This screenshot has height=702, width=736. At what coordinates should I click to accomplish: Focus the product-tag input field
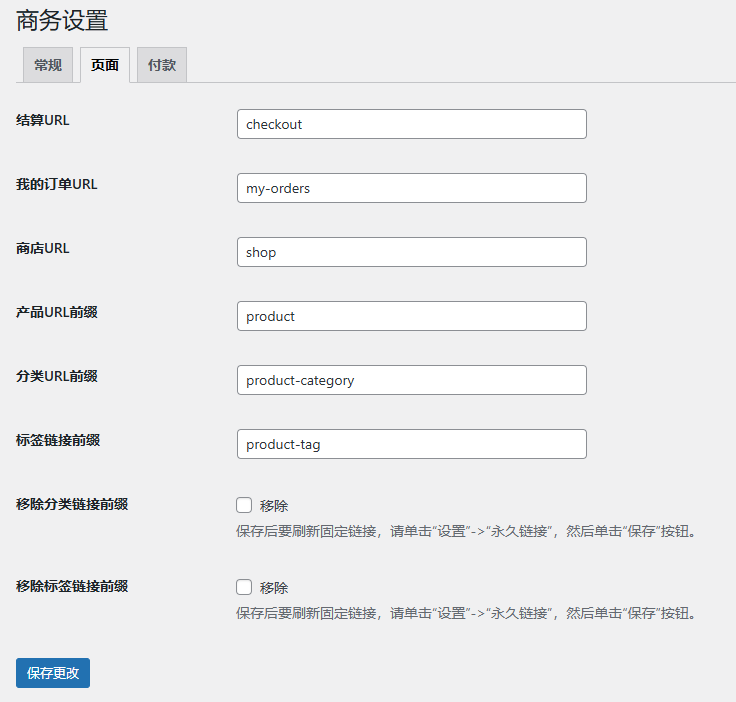(x=411, y=444)
